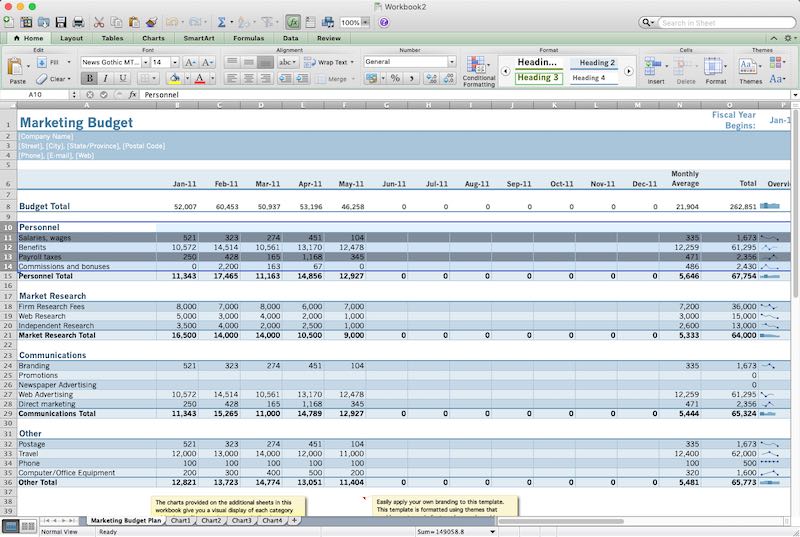
Task: Open the font size dropdown
Action: click(x=175, y=62)
